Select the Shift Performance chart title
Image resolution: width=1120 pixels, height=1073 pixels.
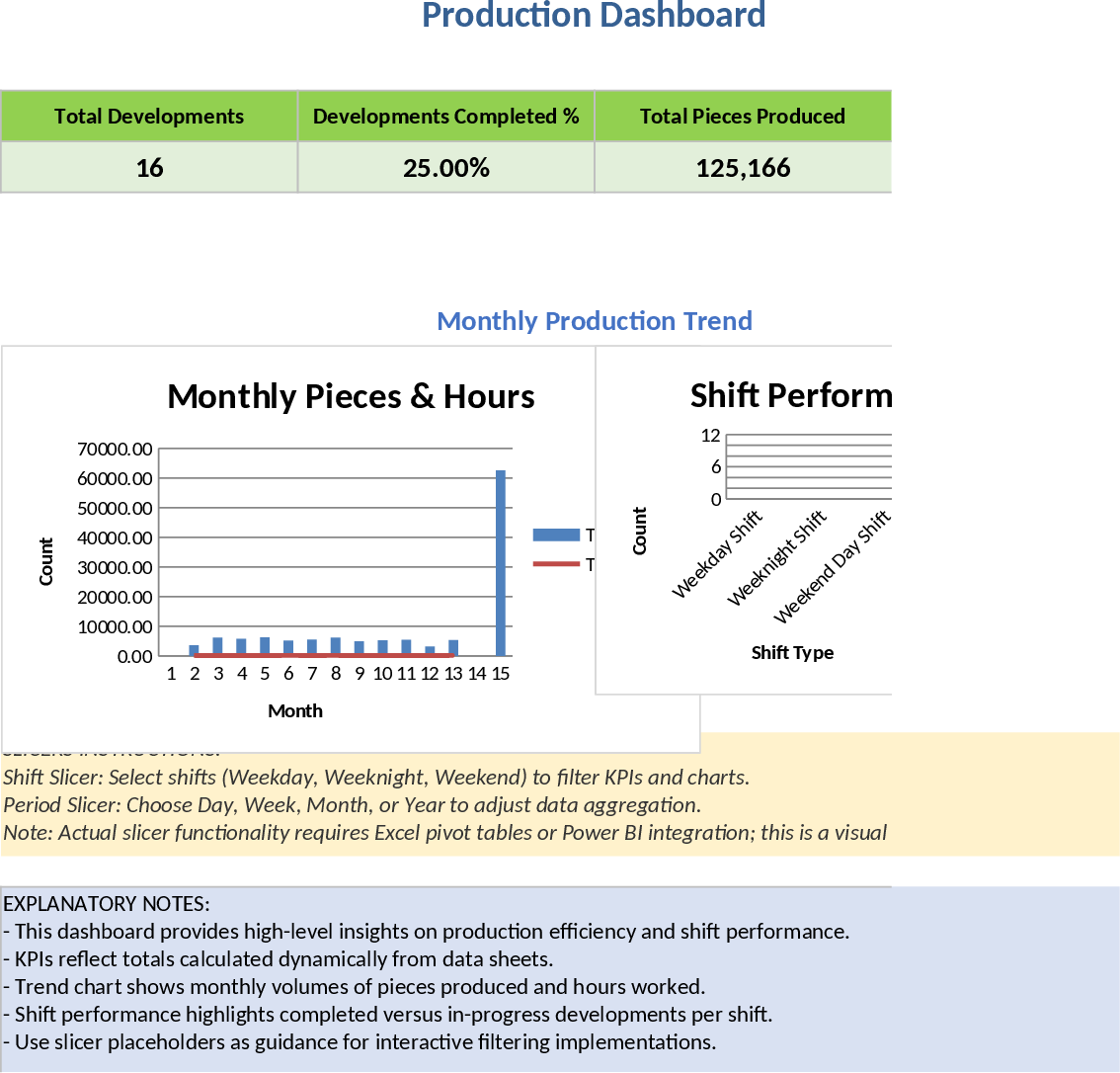coord(790,395)
